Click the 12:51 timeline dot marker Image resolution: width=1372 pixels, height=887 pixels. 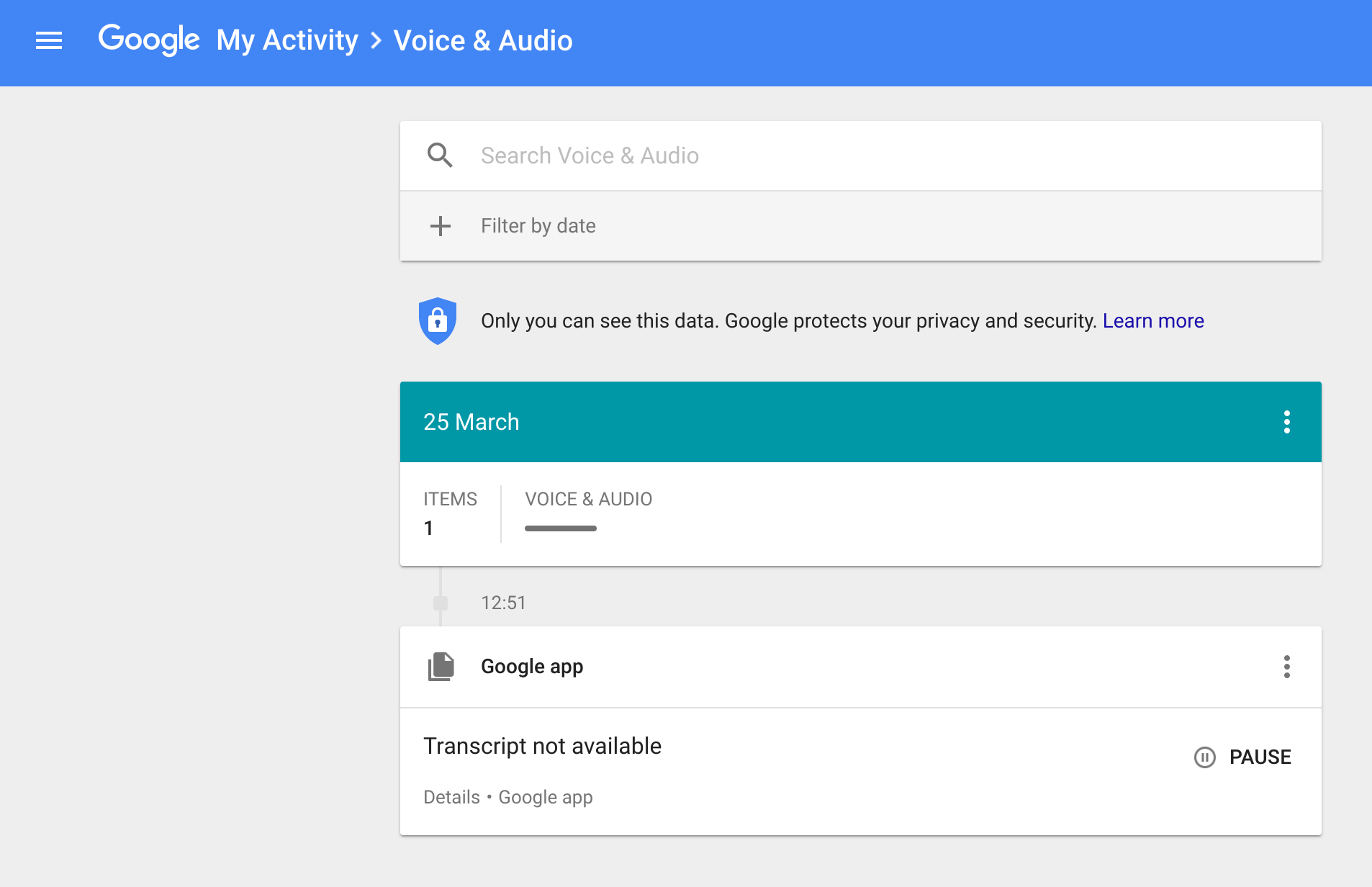pyautogui.click(x=441, y=603)
